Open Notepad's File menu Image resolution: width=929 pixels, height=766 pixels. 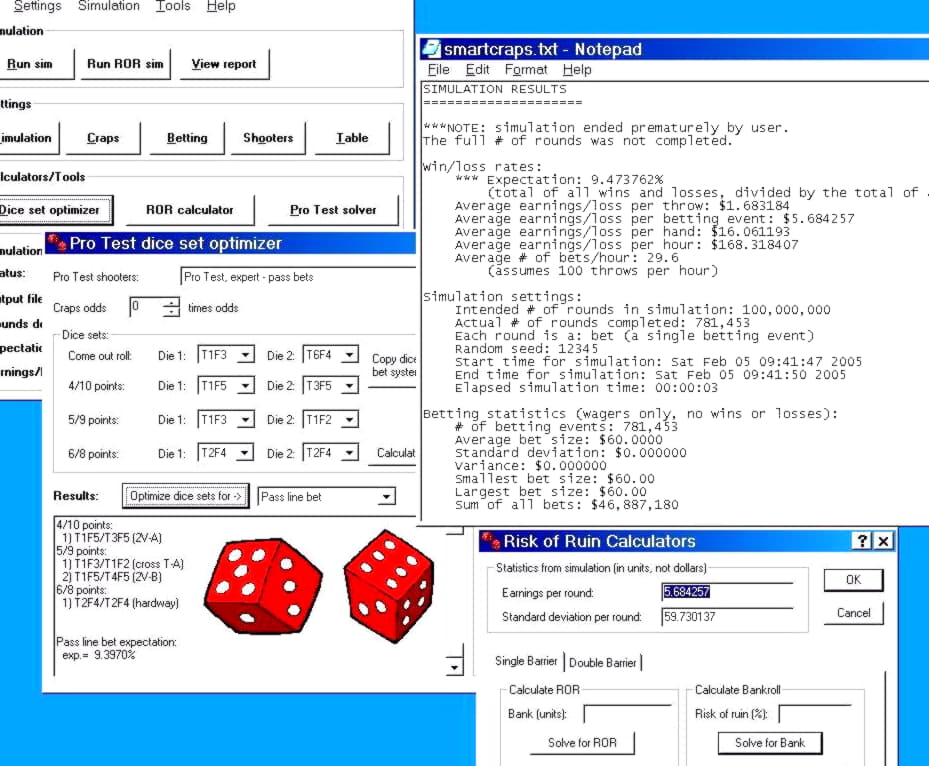[439, 70]
